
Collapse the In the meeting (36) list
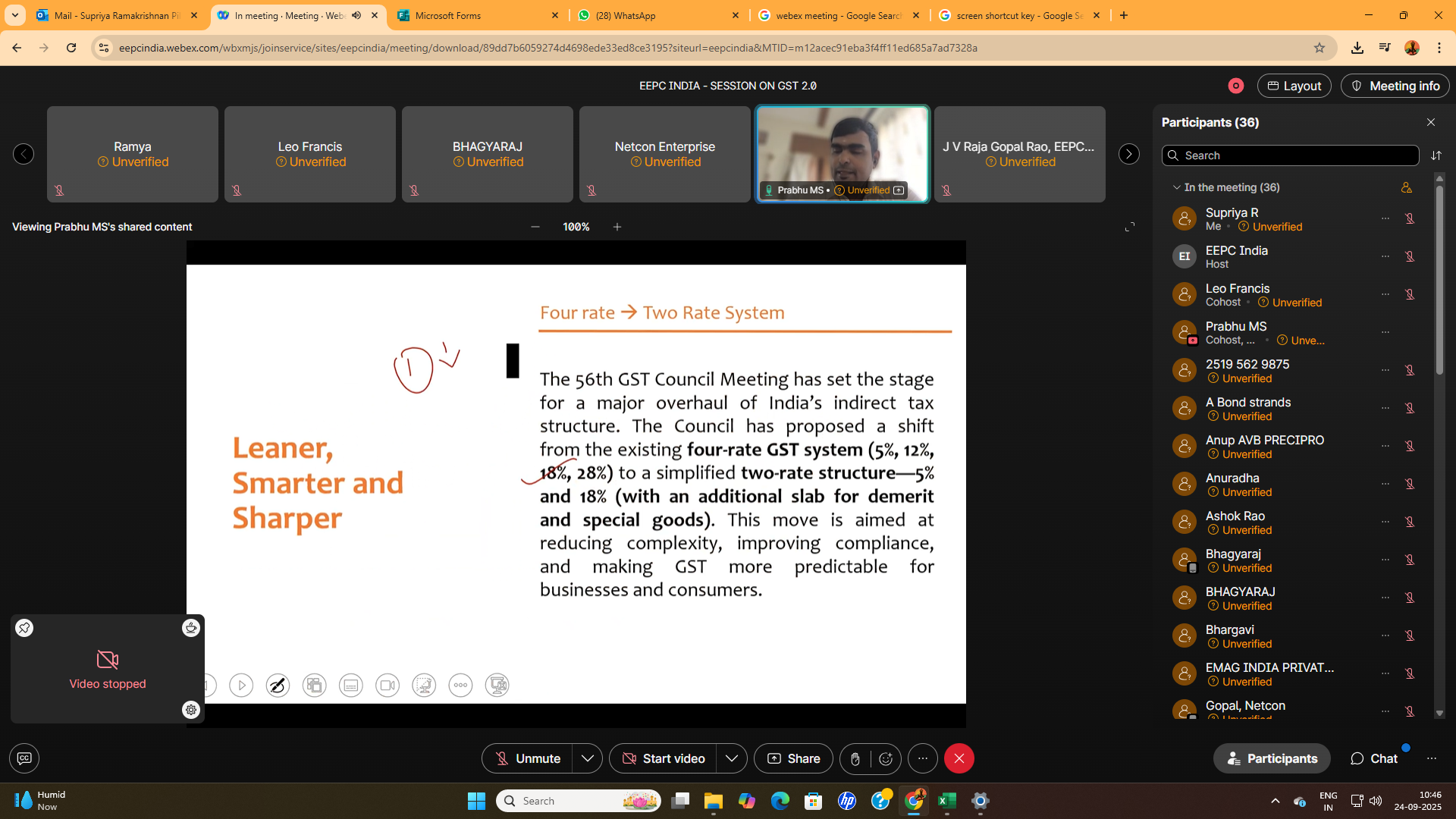tap(1177, 187)
